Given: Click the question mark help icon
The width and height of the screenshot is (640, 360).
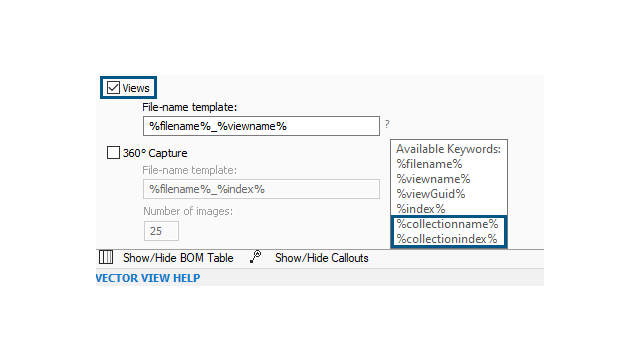Looking at the screenshot, I should 387,124.
